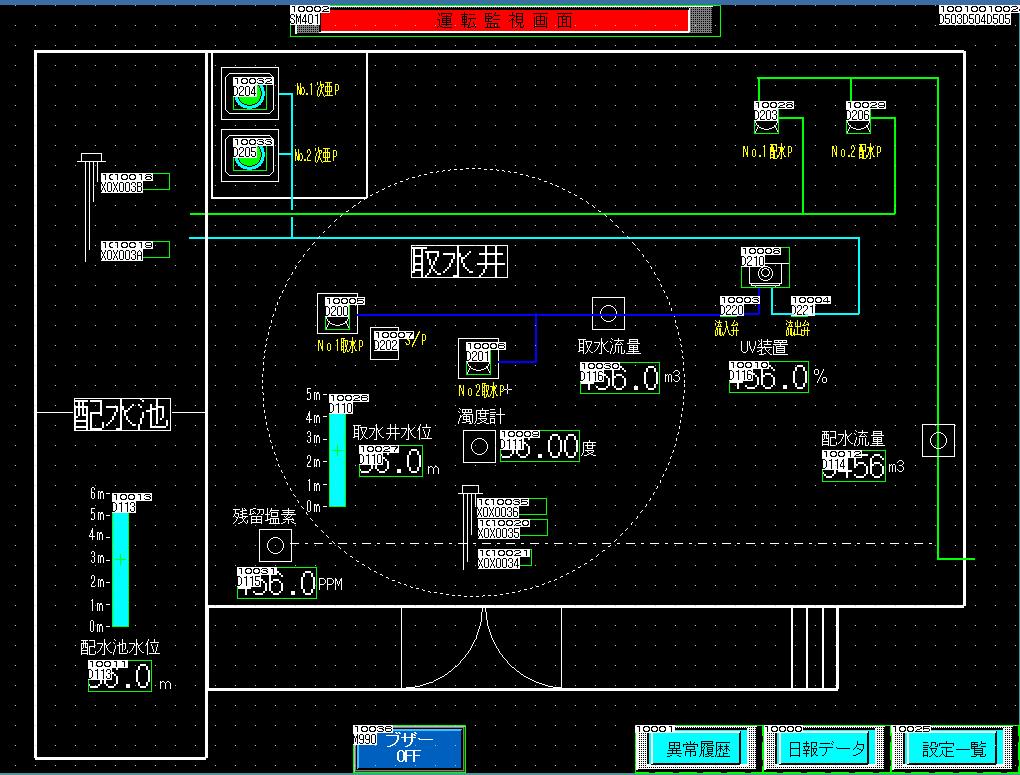Image resolution: width=1020 pixels, height=775 pixels.
Task: Toggle the ブザー OFF switch
Action: (x=410, y=748)
